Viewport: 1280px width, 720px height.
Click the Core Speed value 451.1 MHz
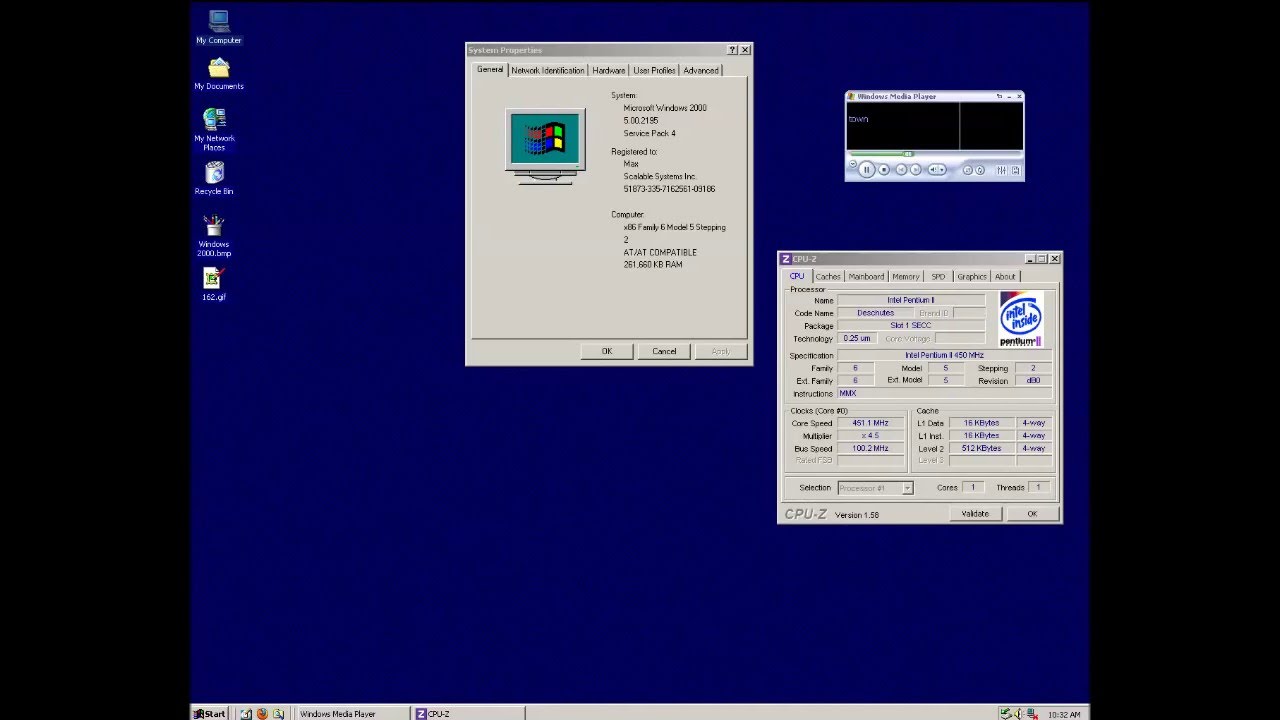point(870,423)
